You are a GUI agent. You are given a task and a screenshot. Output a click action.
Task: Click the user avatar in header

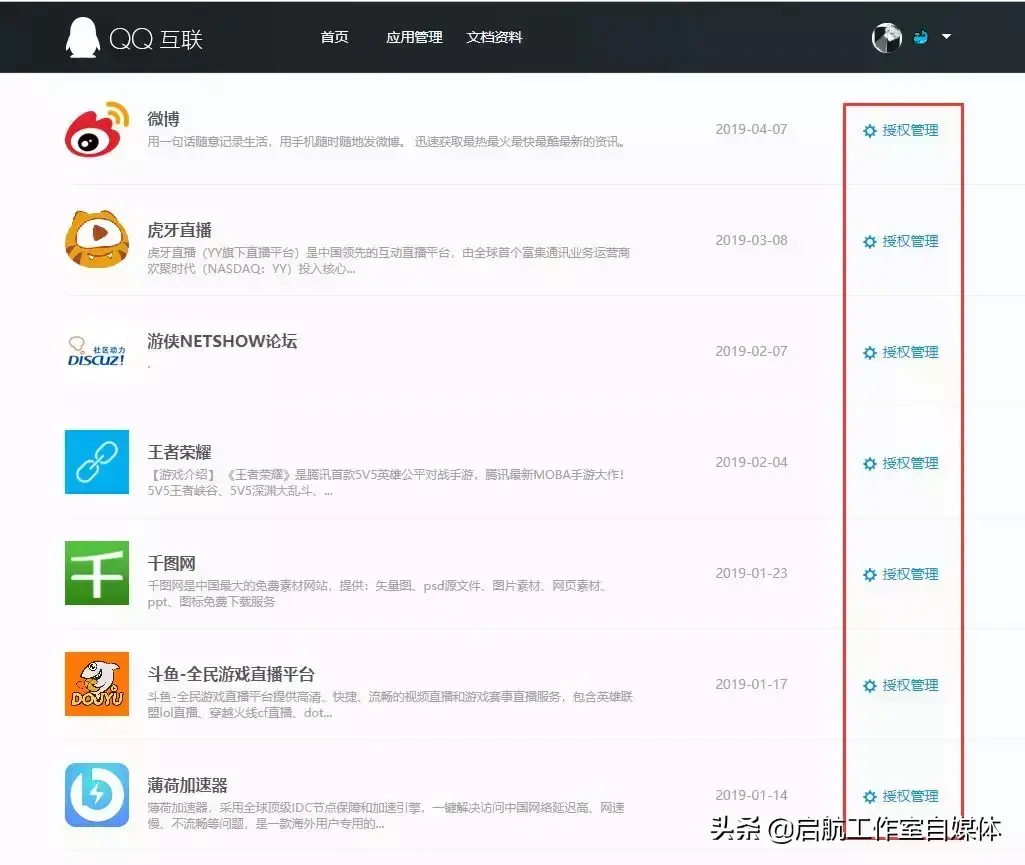click(886, 37)
